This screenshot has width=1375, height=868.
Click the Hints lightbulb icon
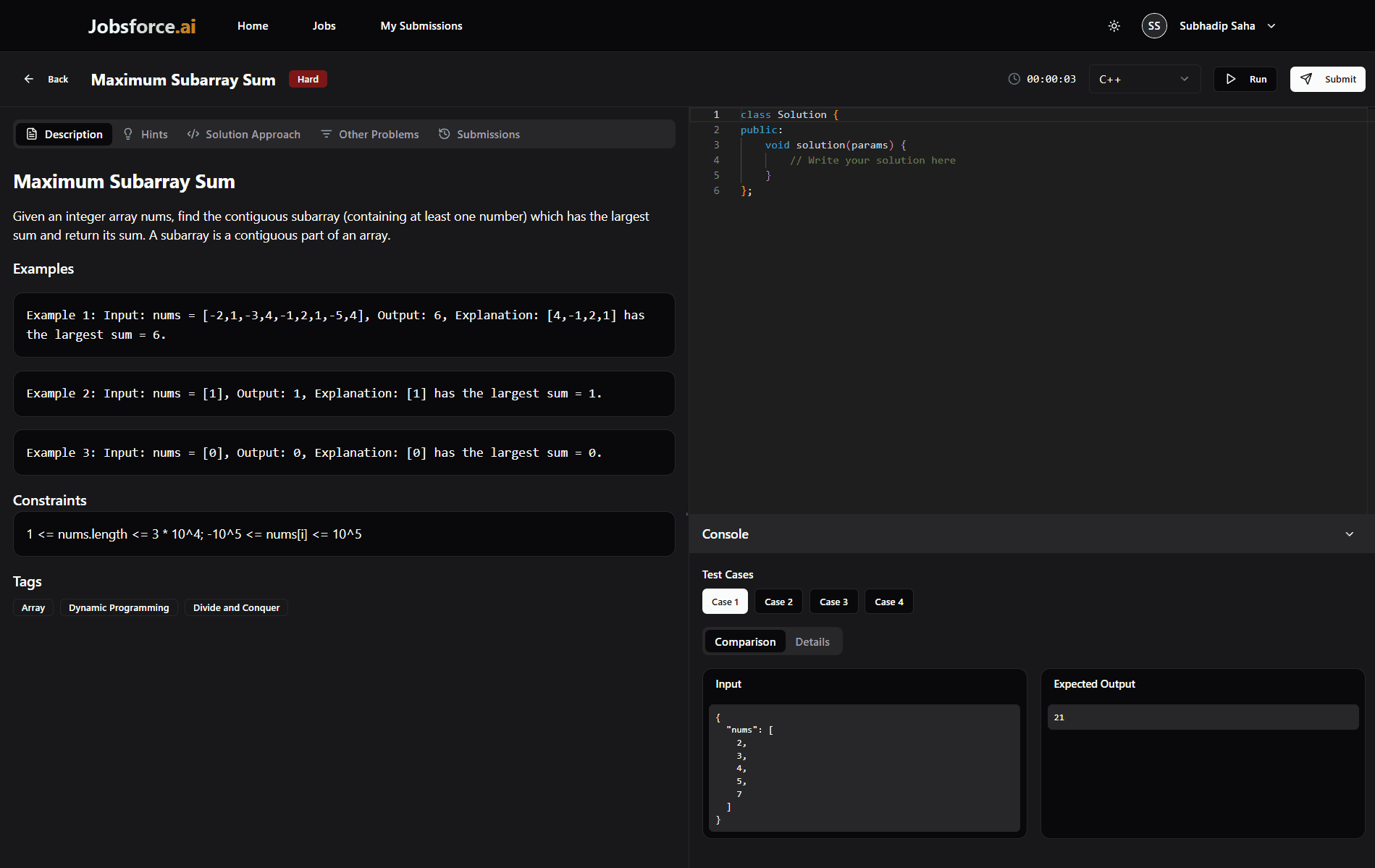coord(128,134)
